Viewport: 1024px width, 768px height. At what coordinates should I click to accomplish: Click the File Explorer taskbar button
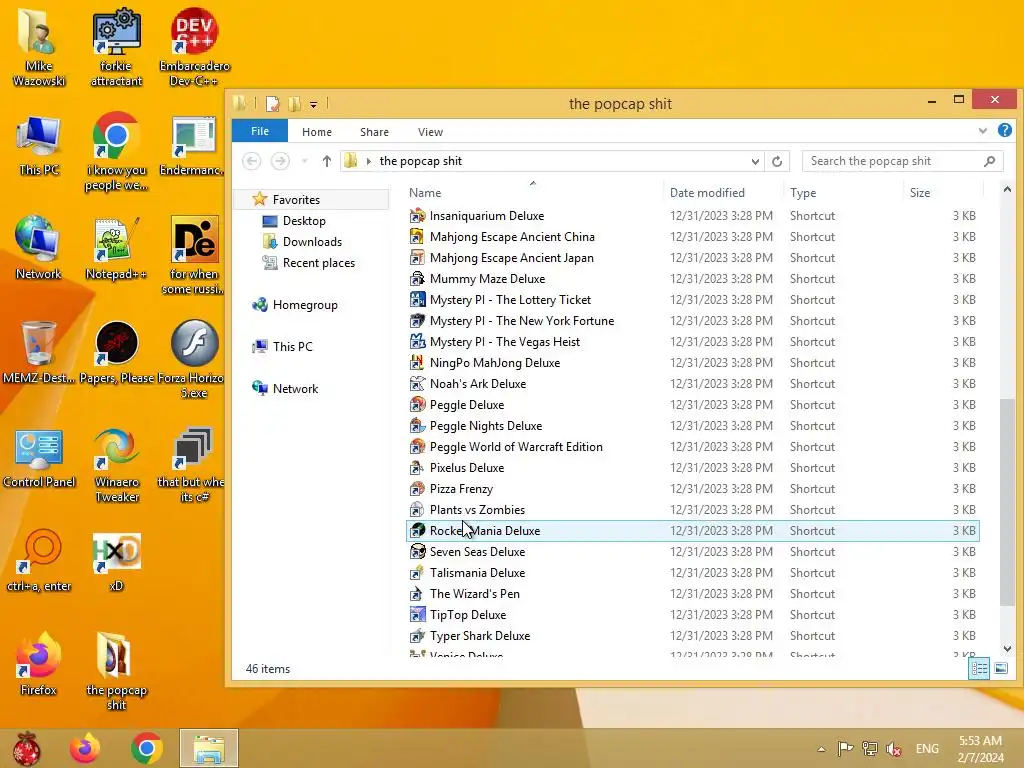click(x=209, y=748)
